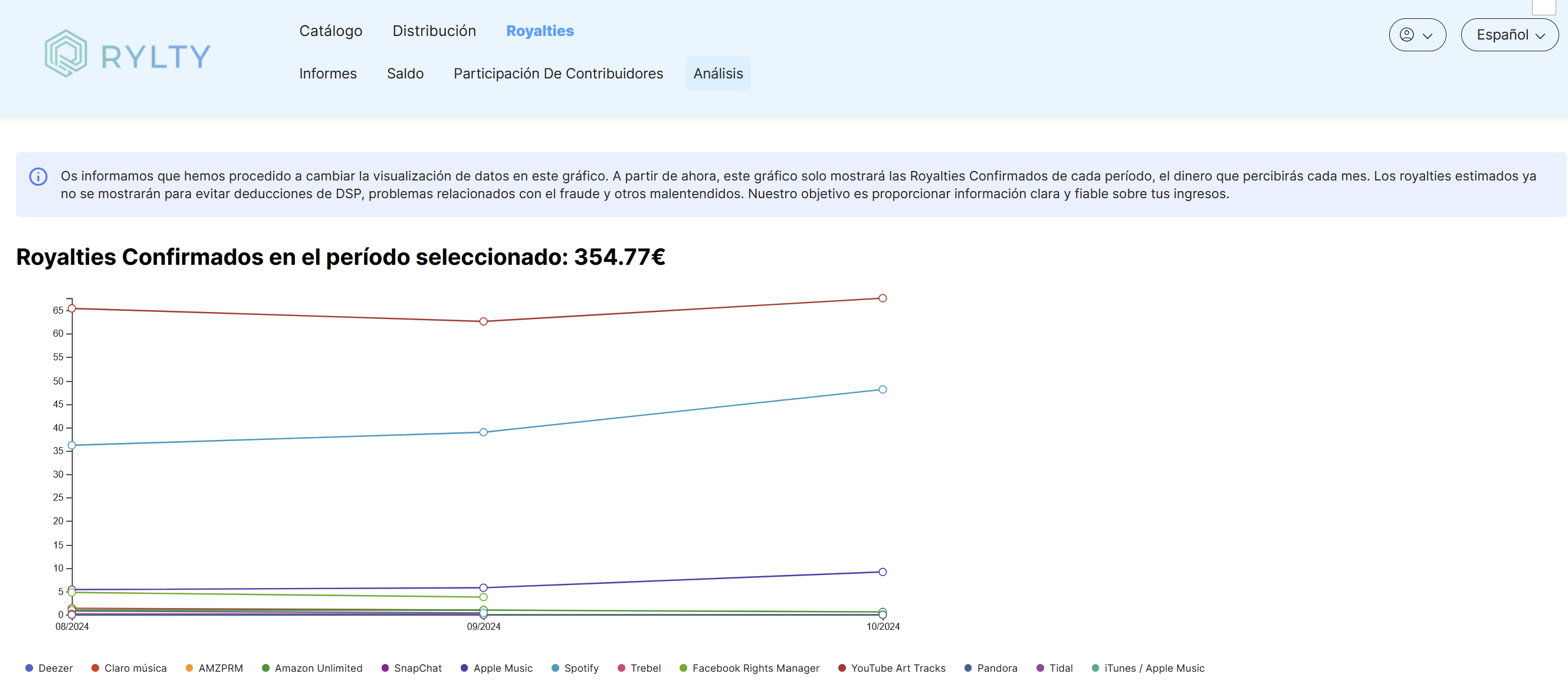
Task: Toggle Amazon Unlimited series in legend
Action: (x=312, y=668)
